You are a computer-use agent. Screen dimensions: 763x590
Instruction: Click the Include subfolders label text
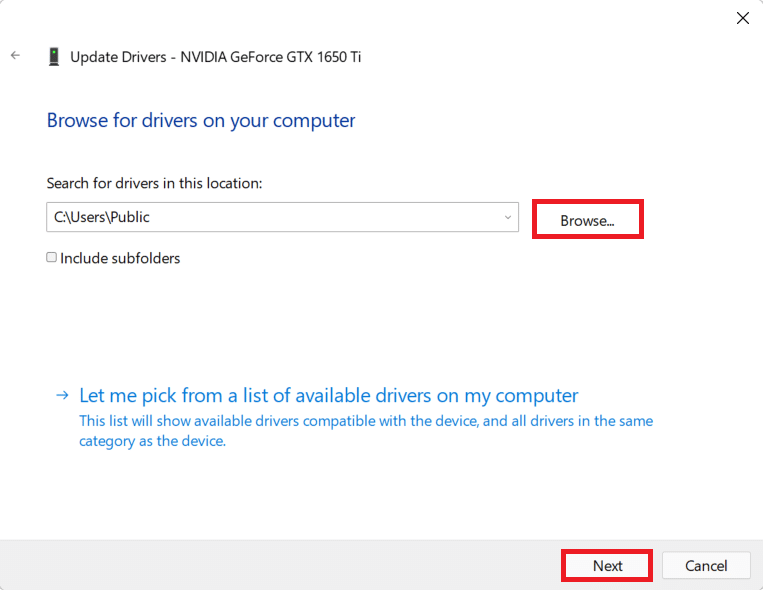click(120, 258)
